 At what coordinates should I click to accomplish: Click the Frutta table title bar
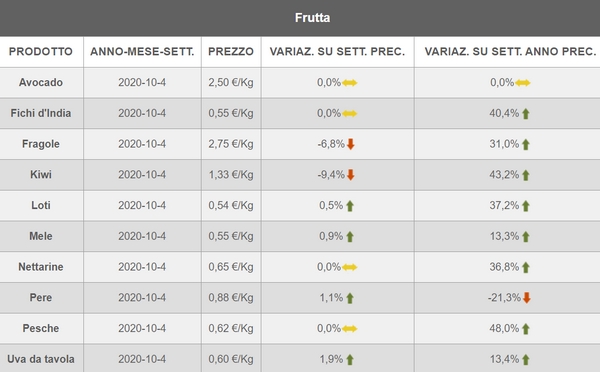[300, 18]
